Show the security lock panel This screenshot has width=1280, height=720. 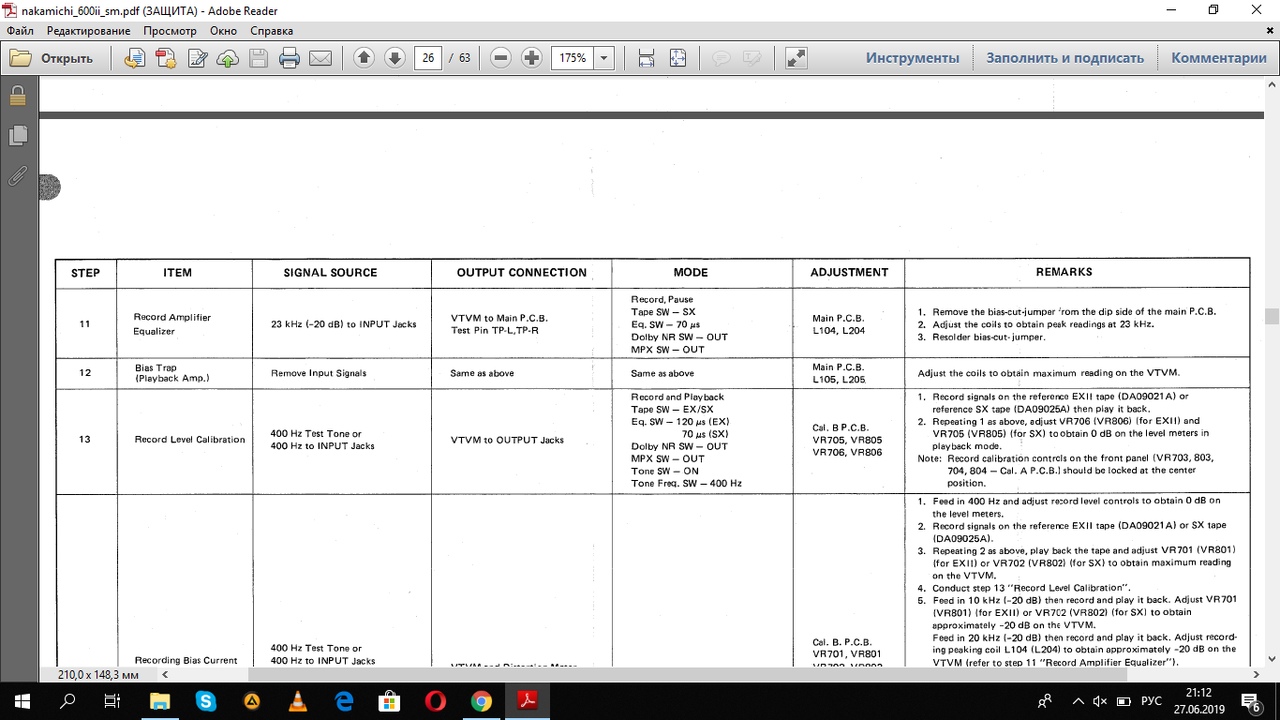click(17, 96)
